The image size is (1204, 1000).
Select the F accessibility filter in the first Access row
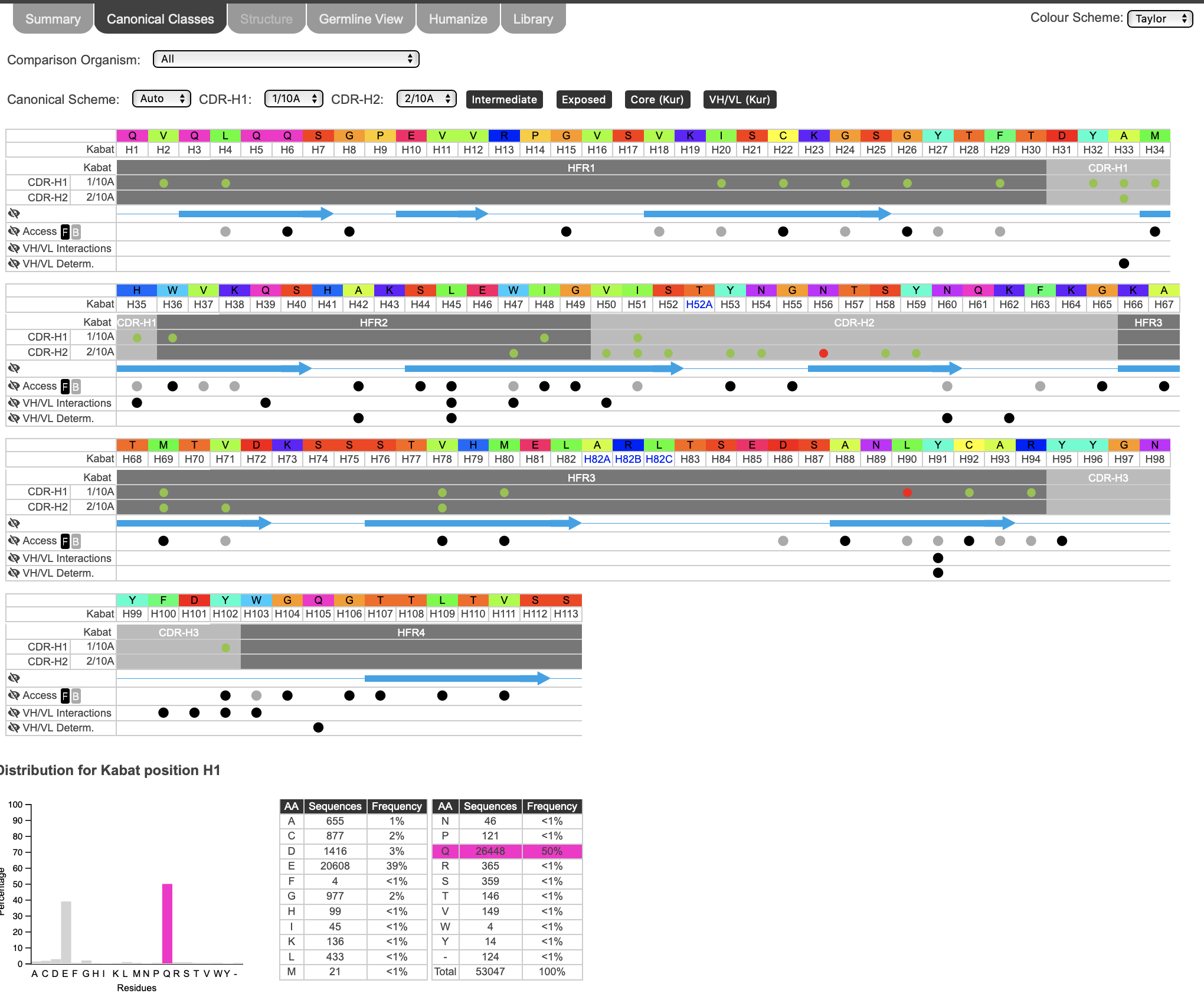click(x=65, y=231)
